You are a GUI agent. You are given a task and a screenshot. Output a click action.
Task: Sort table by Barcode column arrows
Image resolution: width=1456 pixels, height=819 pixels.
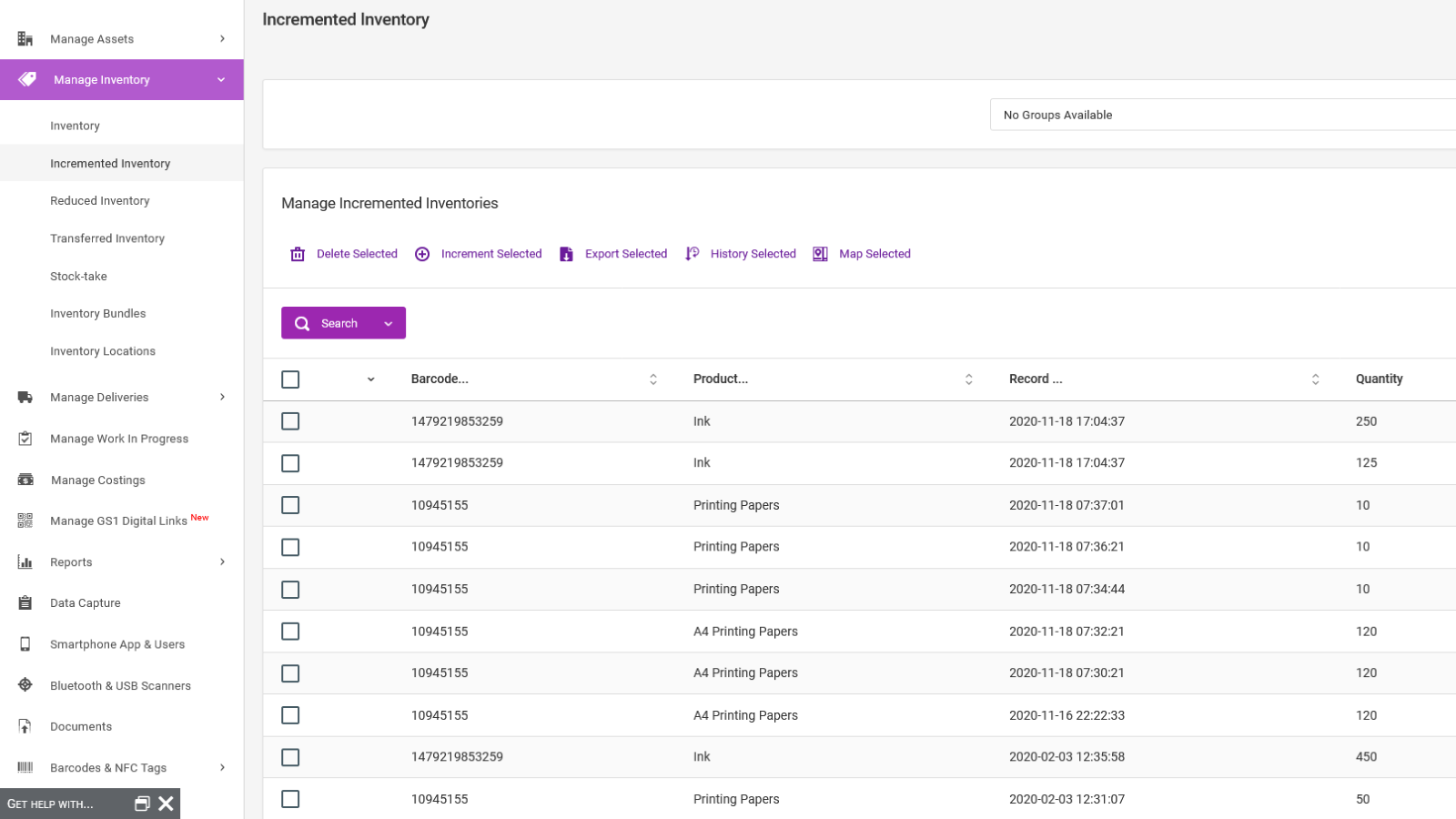(x=653, y=379)
